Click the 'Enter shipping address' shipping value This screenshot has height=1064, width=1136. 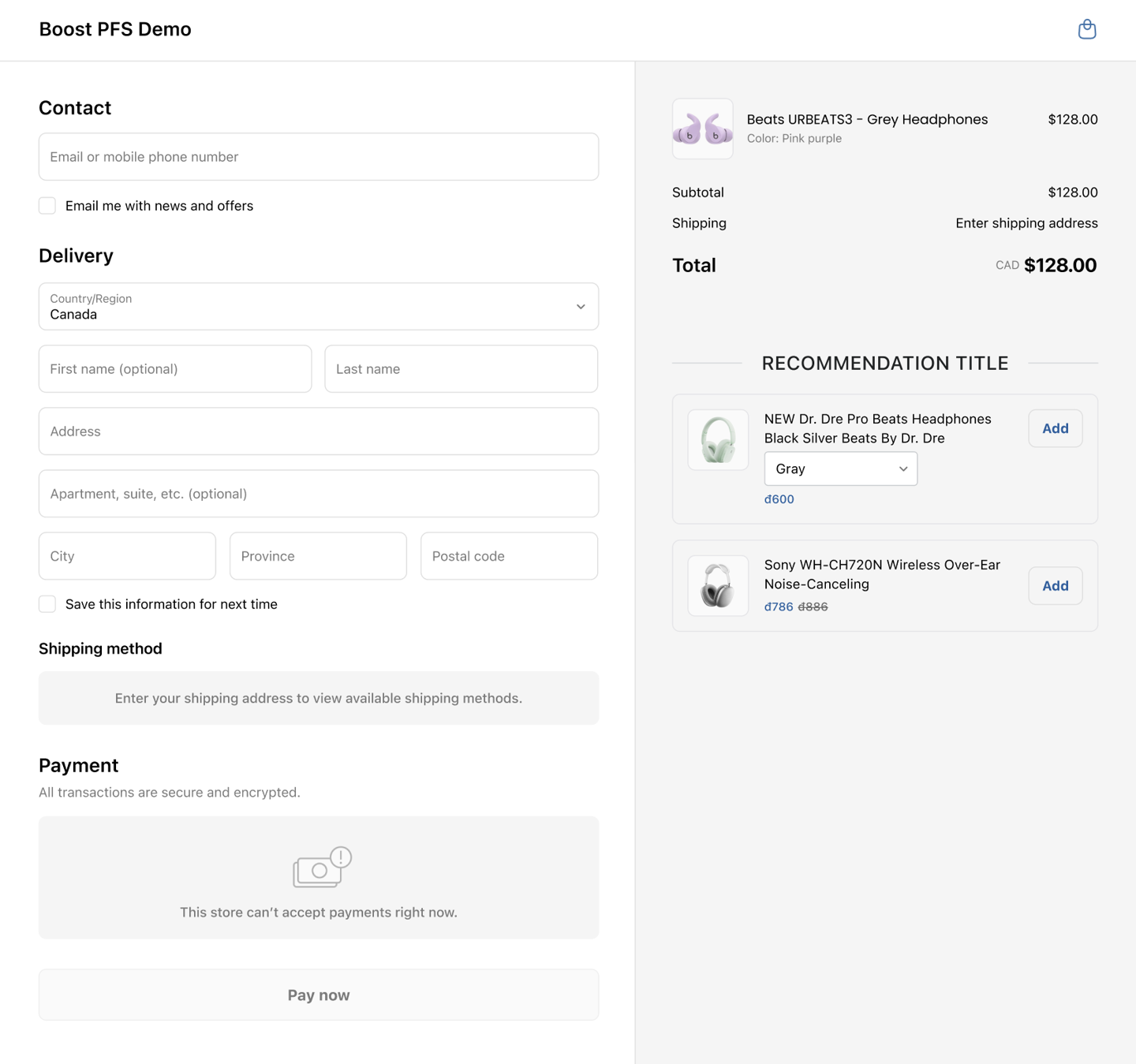[1026, 223]
